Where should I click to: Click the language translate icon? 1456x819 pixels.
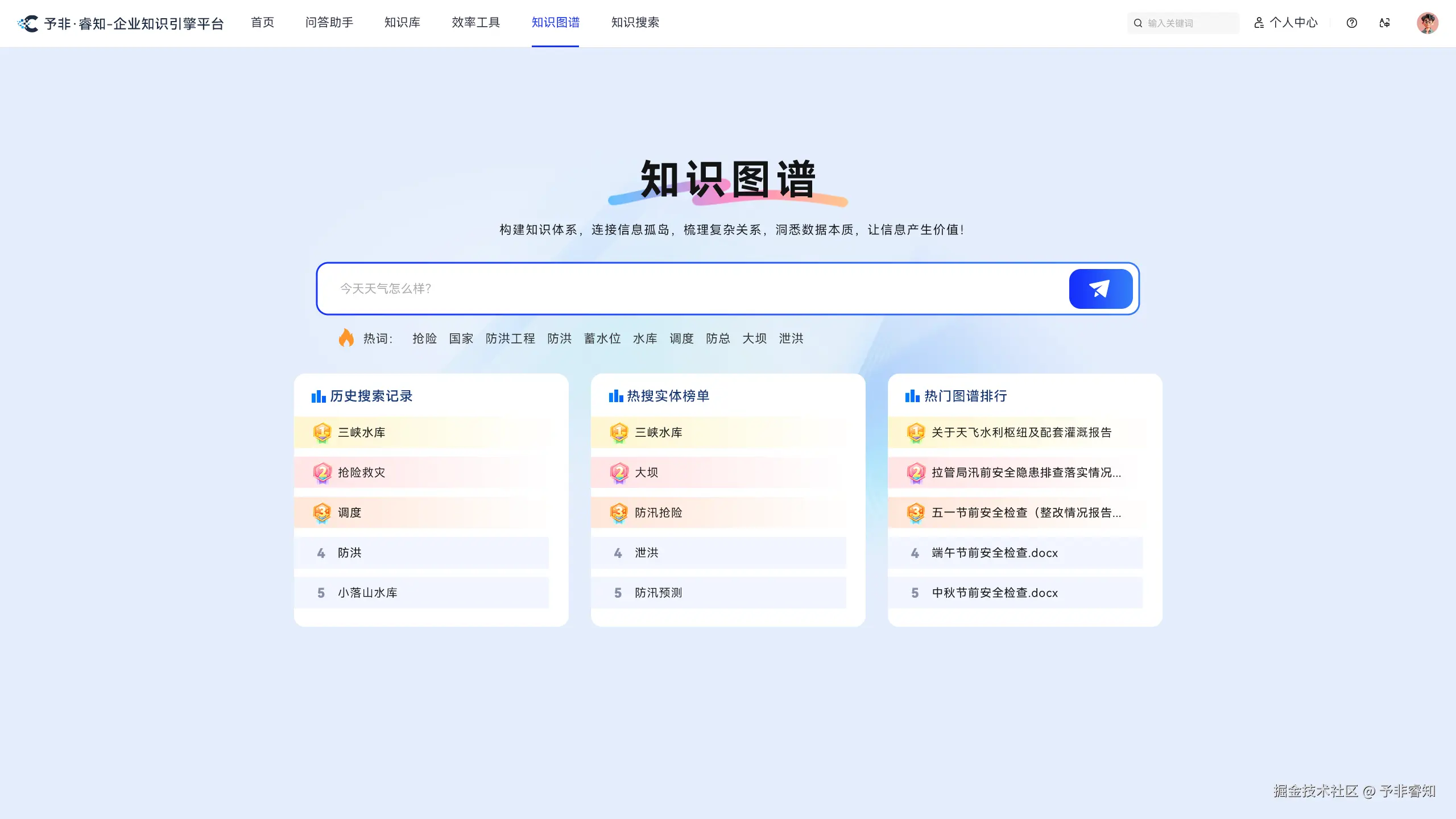(x=1385, y=23)
